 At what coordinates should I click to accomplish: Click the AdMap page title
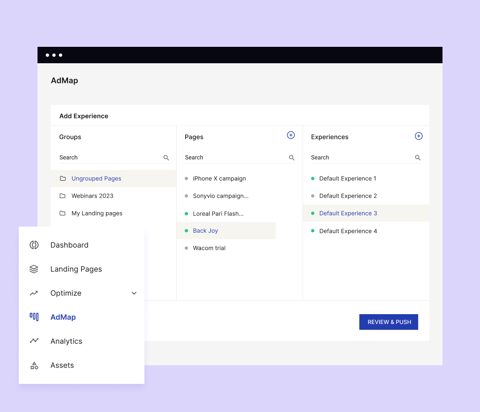click(64, 80)
